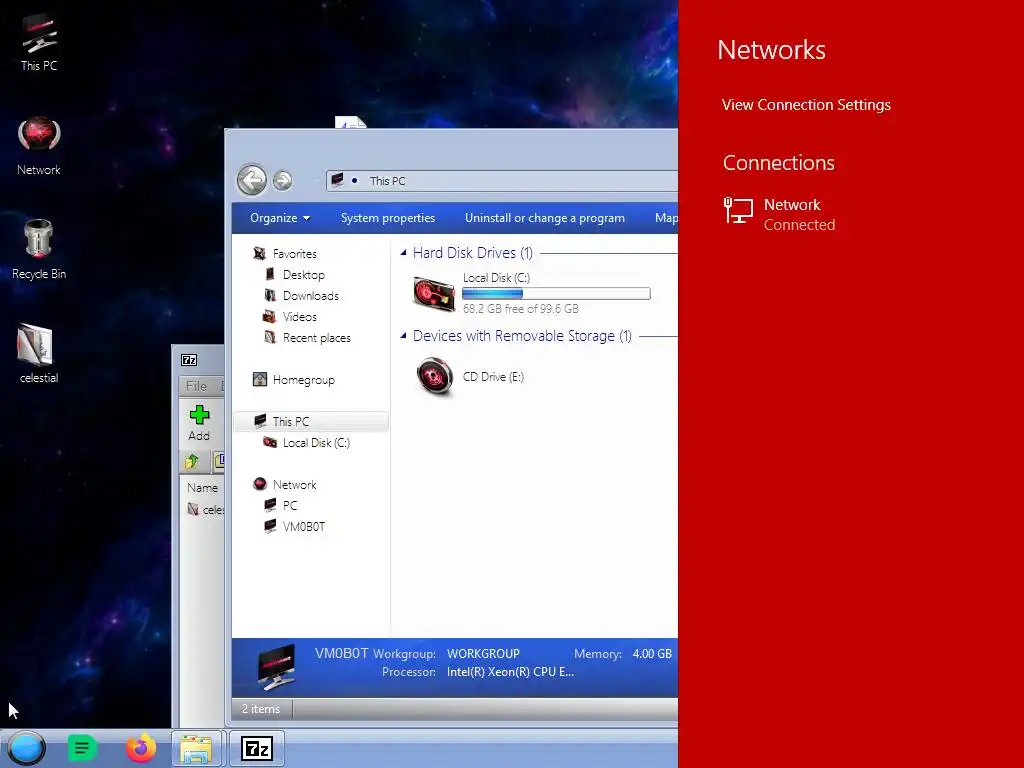Click the up-folder arrow in 7-Zip
This screenshot has width=1024, height=768.
pos(191,461)
